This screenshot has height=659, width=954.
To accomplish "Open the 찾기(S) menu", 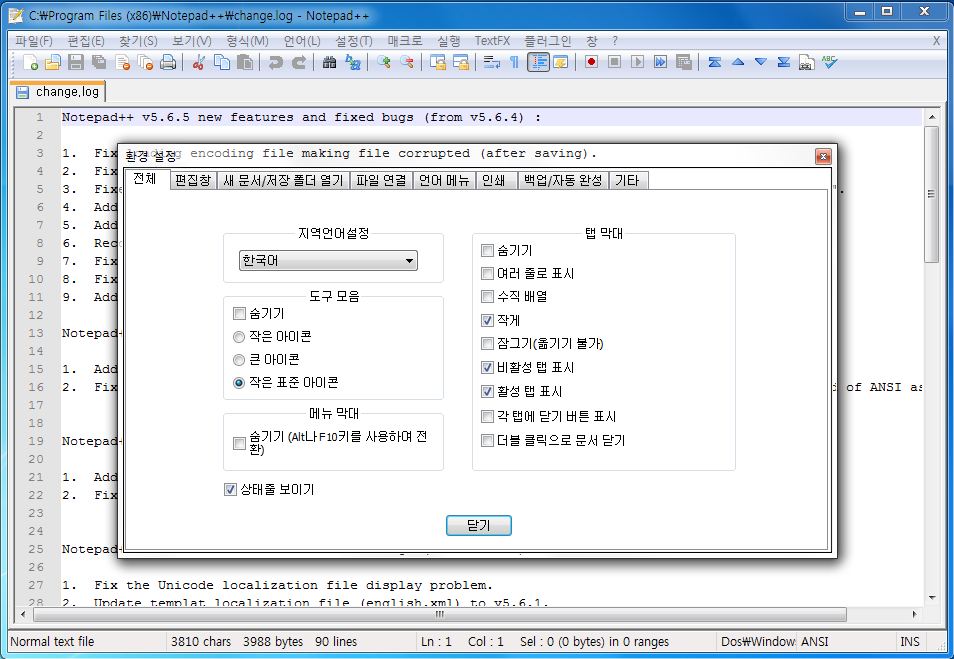I will click(138, 41).
